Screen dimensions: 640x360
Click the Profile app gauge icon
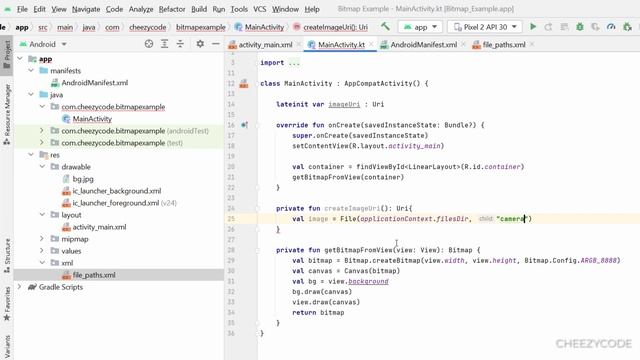(611, 27)
